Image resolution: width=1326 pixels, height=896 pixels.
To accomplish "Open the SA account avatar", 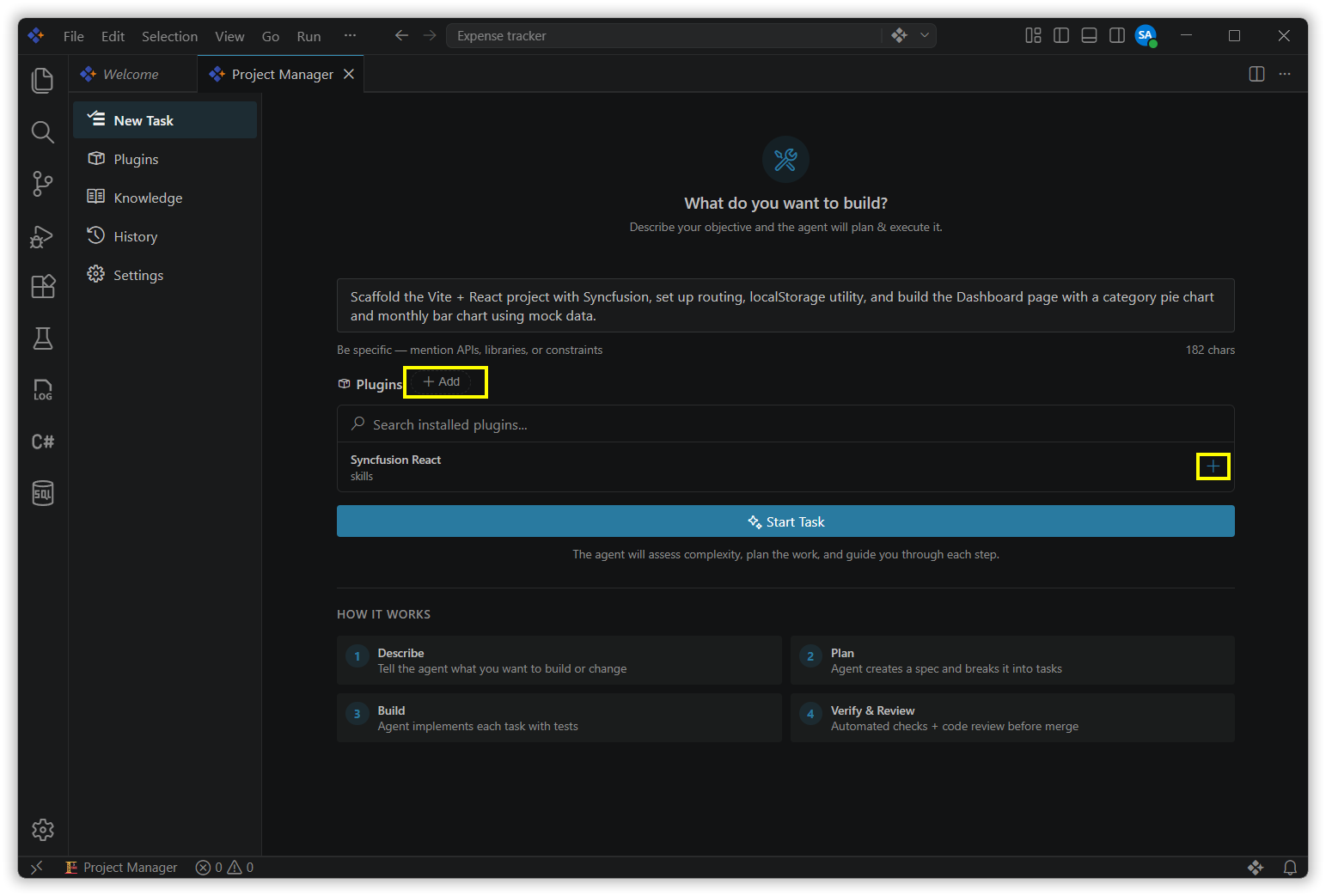I will (x=1146, y=35).
